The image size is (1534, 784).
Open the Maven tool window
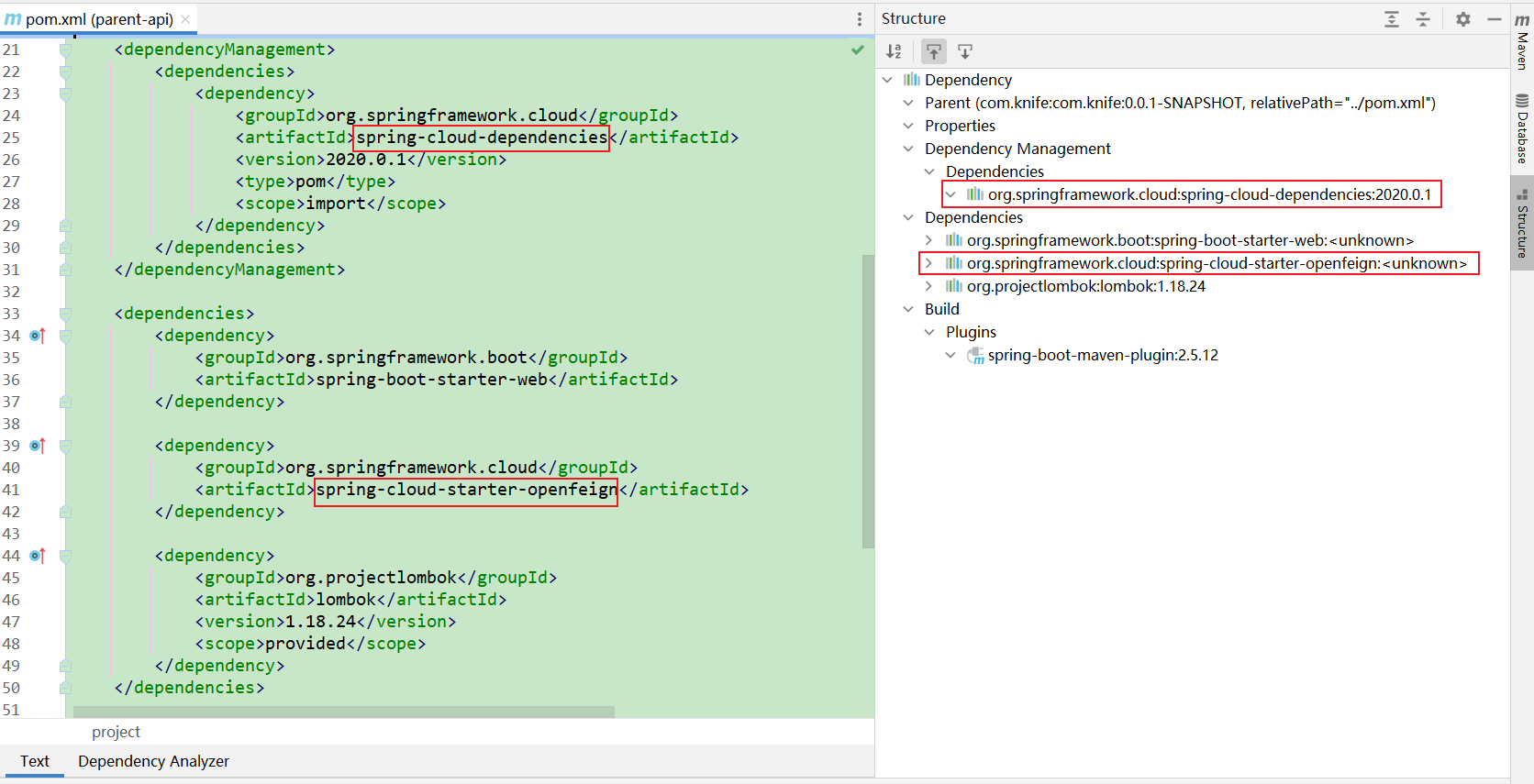(1522, 41)
